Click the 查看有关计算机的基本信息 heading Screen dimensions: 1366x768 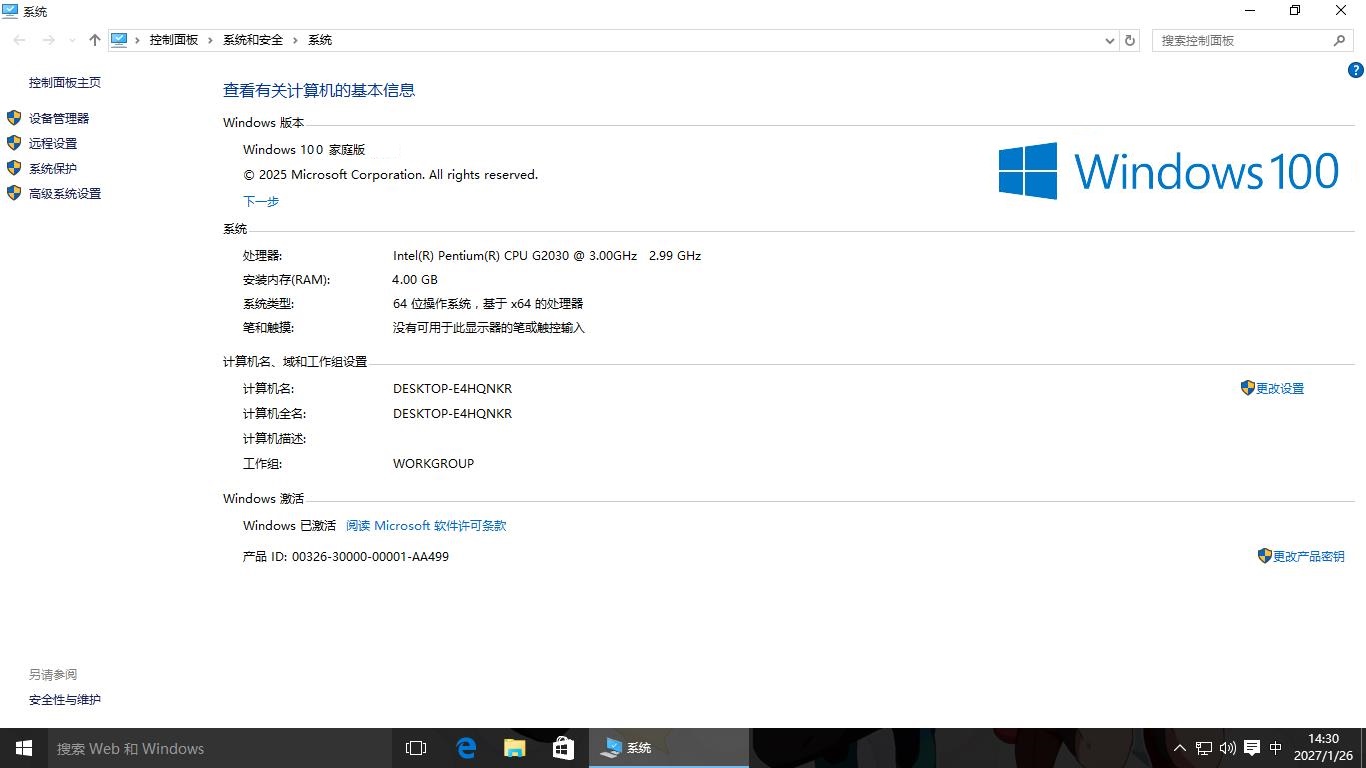[x=319, y=90]
